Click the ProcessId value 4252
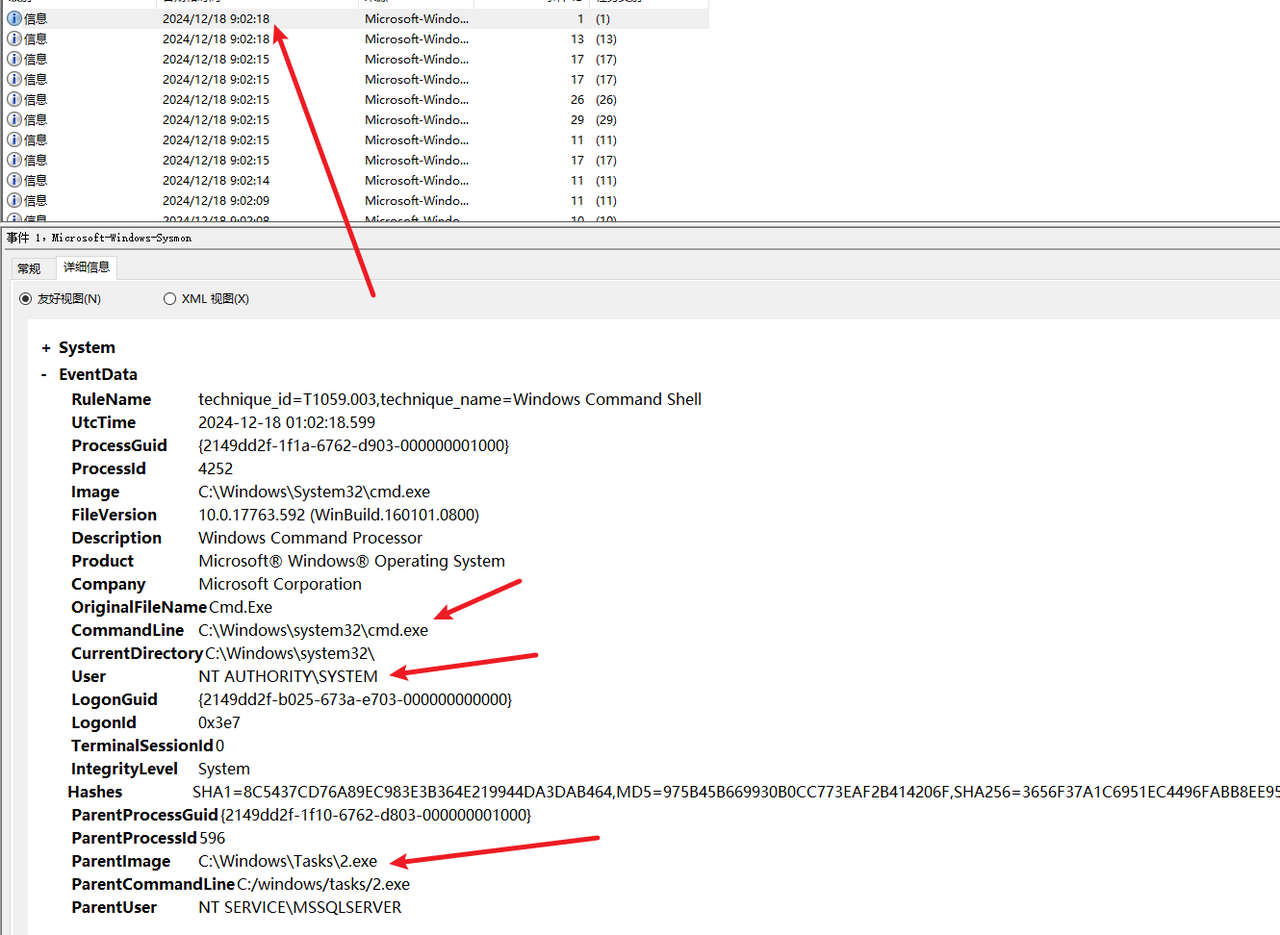The height and width of the screenshot is (935, 1280). (215, 468)
